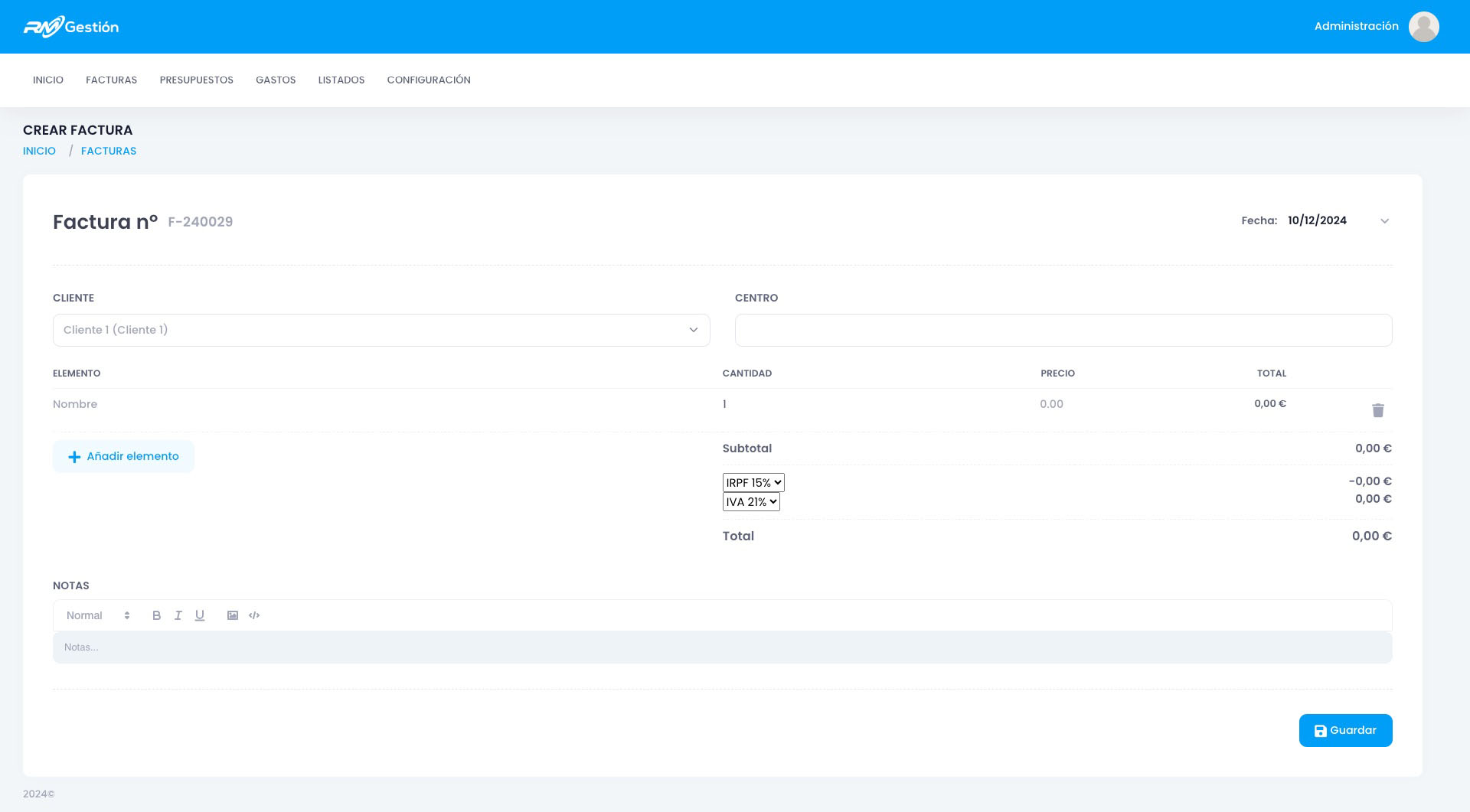Open the Configuración menu
This screenshot has width=1470, height=812.
click(x=429, y=80)
